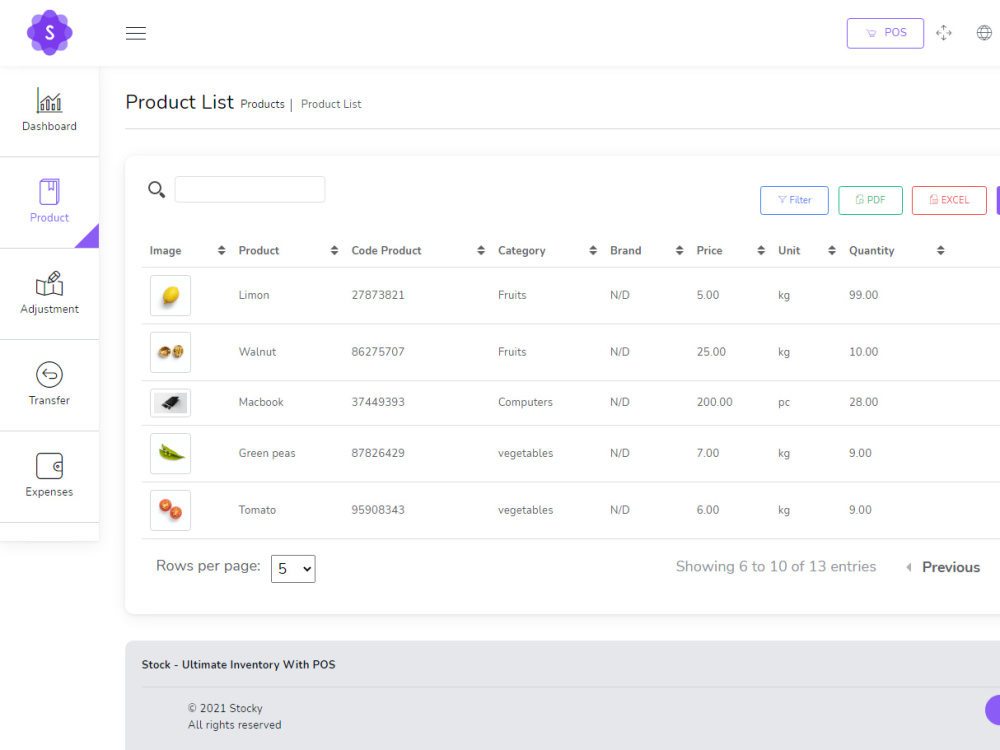The height and width of the screenshot is (750, 1000).
Task: Click product code 86275707
Action: pyautogui.click(x=378, y=352)
